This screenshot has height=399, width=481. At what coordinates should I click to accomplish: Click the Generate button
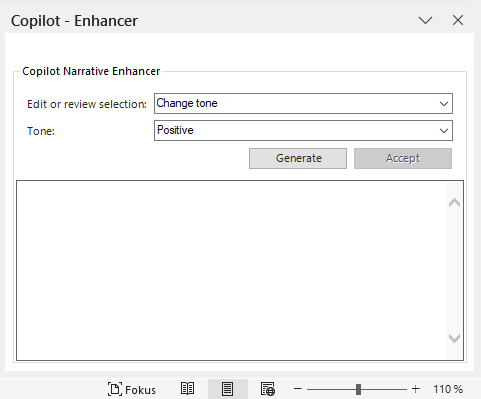pos(298,158)
